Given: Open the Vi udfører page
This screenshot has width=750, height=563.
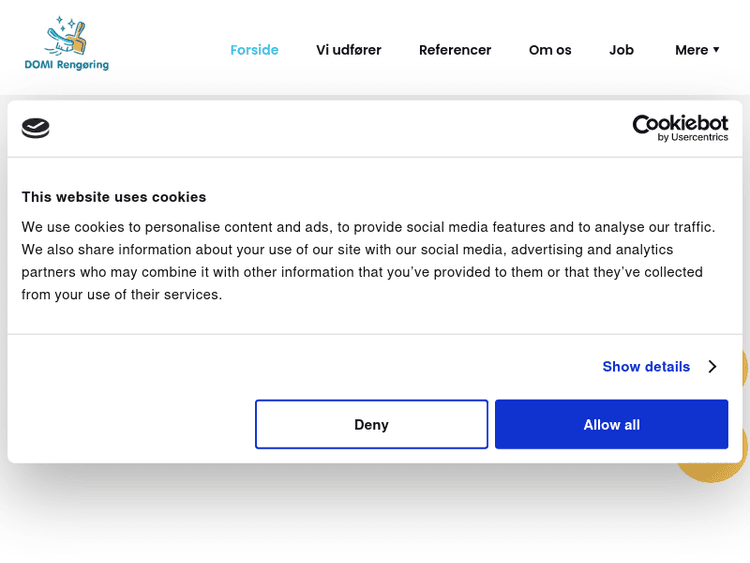Looking at the screenshot, I should click(348, 50).
